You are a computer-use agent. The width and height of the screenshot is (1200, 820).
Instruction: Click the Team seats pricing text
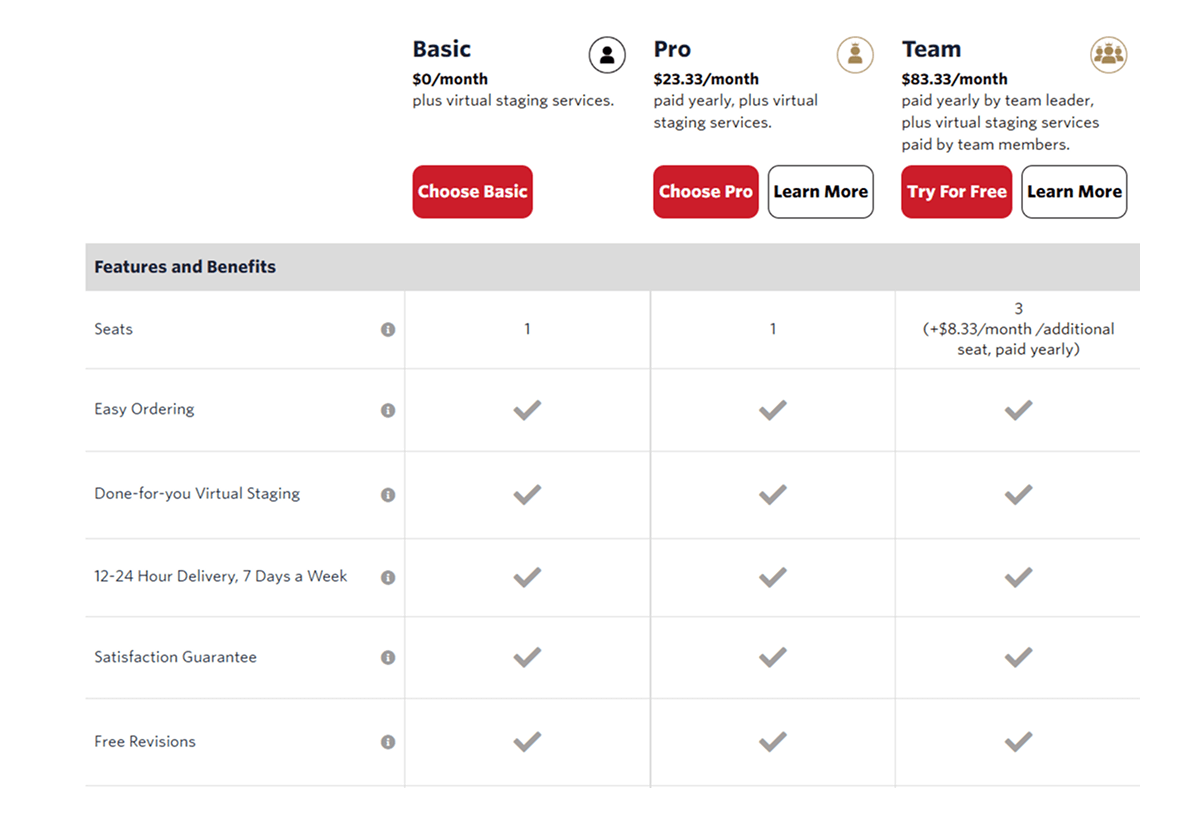coord(1018,330)
